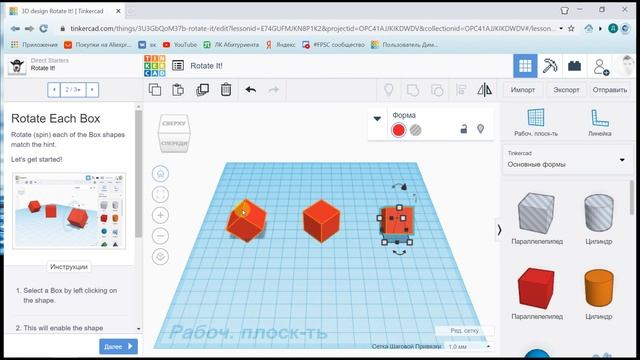Viewport: 640px width, 360px height.
Task: Click the Copy toolbar icon
Action: pyautogui.click(x=155, y=89)
